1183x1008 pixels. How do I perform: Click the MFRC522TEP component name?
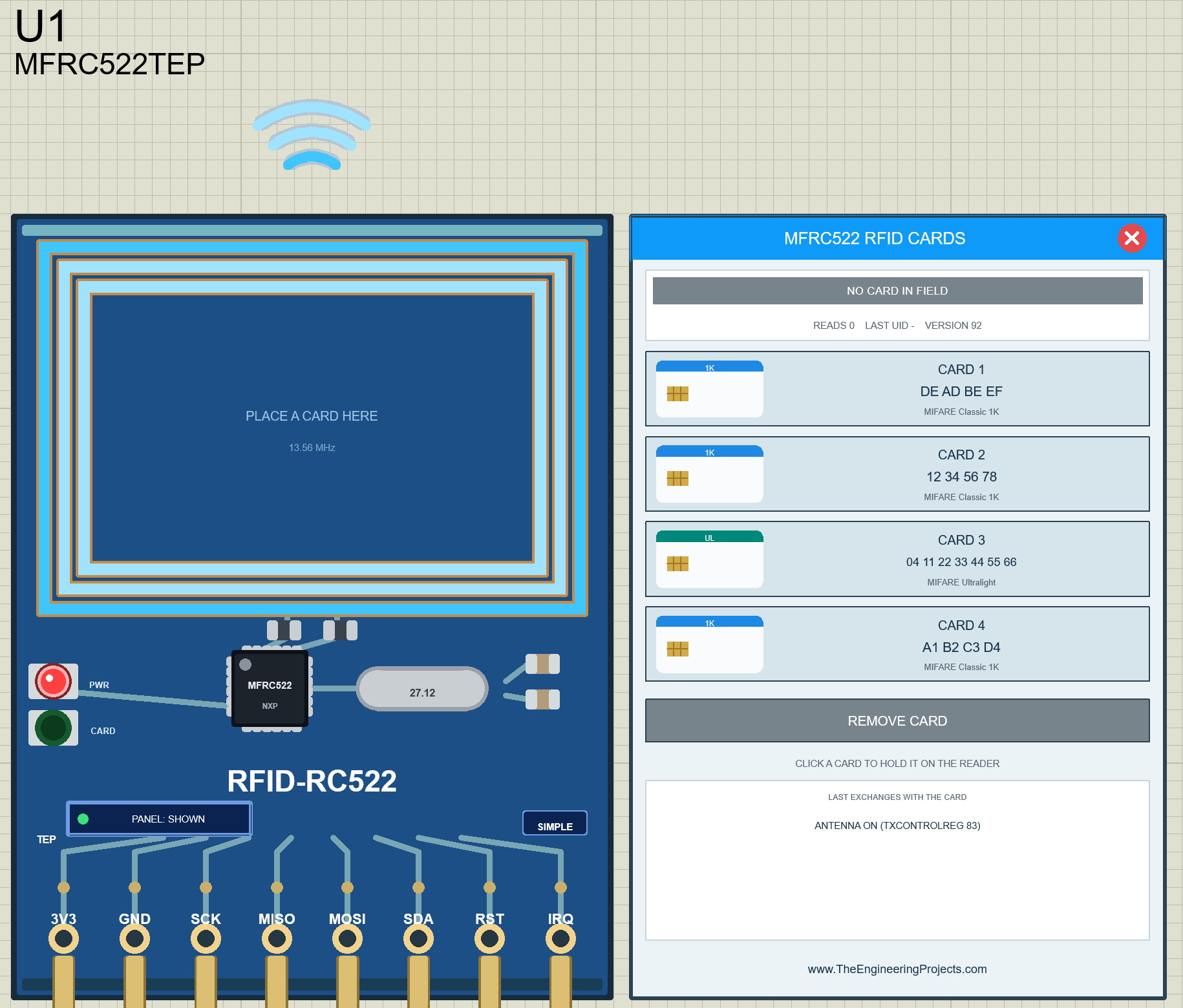(109, 64)
